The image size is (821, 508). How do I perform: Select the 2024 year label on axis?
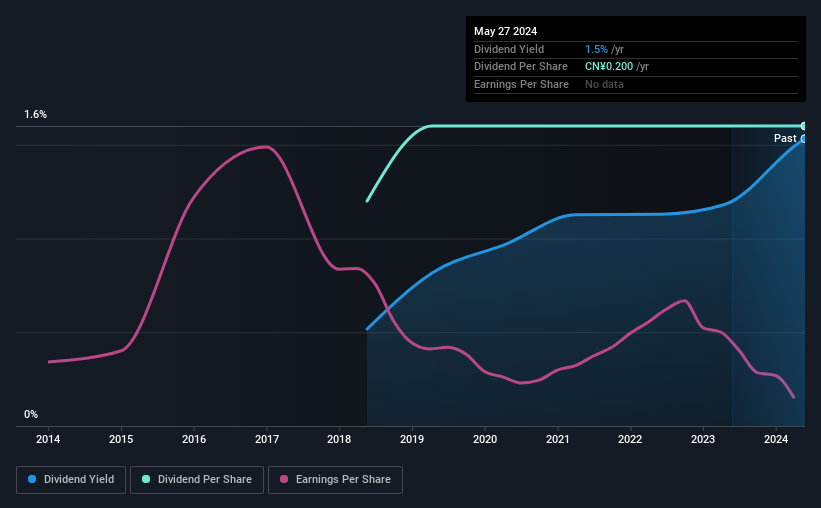point(776,439)
